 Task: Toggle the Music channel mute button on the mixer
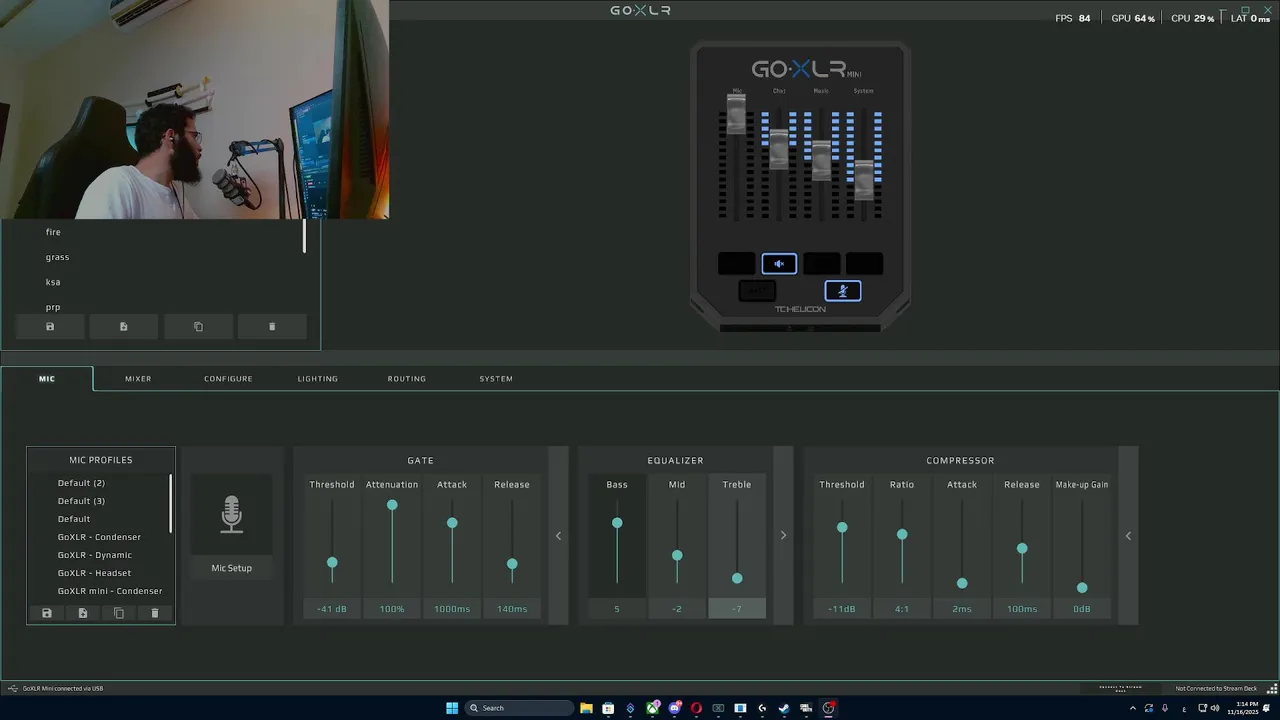point(822,264)
